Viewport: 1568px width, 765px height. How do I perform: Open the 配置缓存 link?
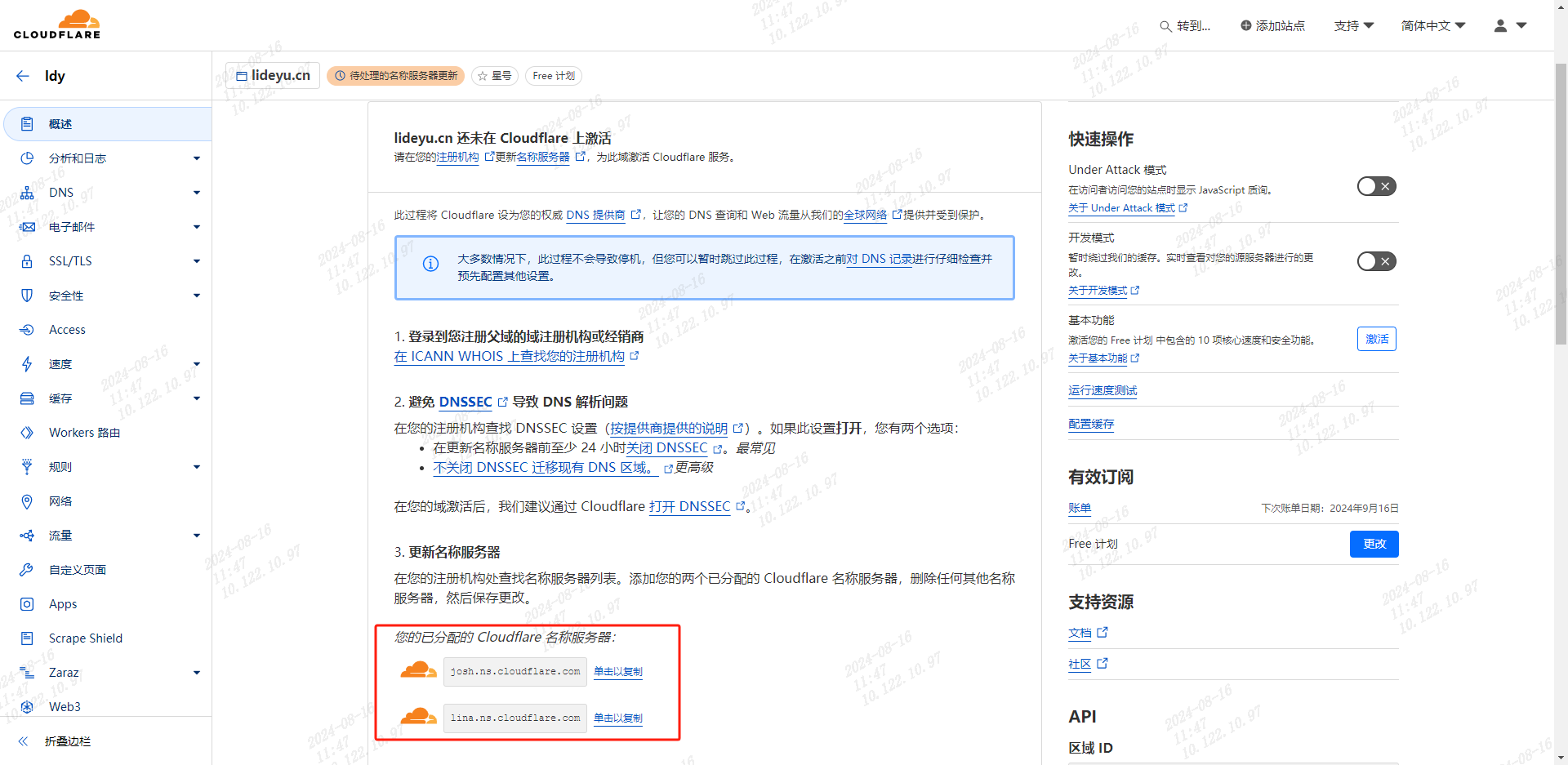1091,425
